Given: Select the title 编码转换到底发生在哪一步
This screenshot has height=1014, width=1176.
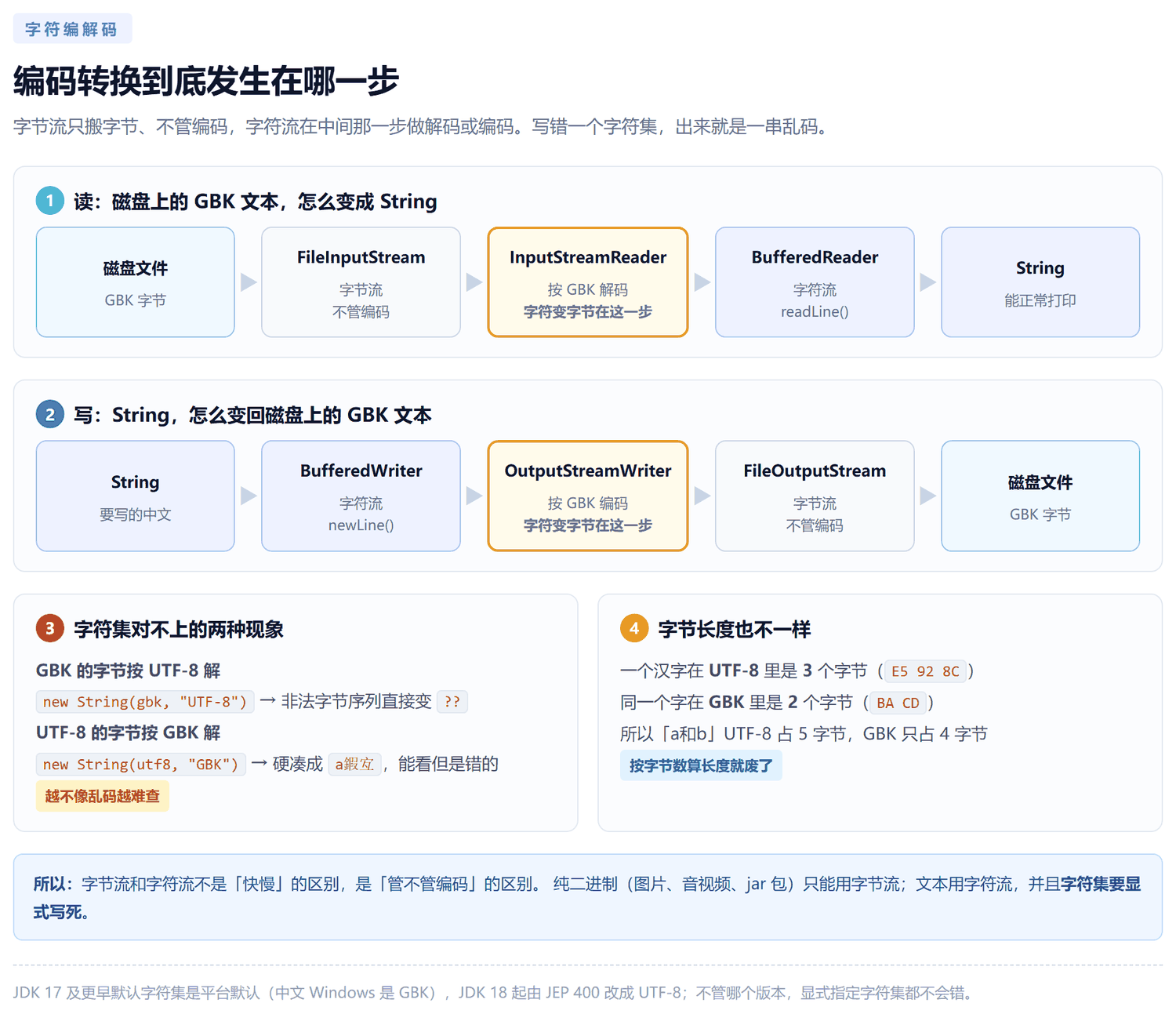Looking at the screenshot, I should coord(206,82).
